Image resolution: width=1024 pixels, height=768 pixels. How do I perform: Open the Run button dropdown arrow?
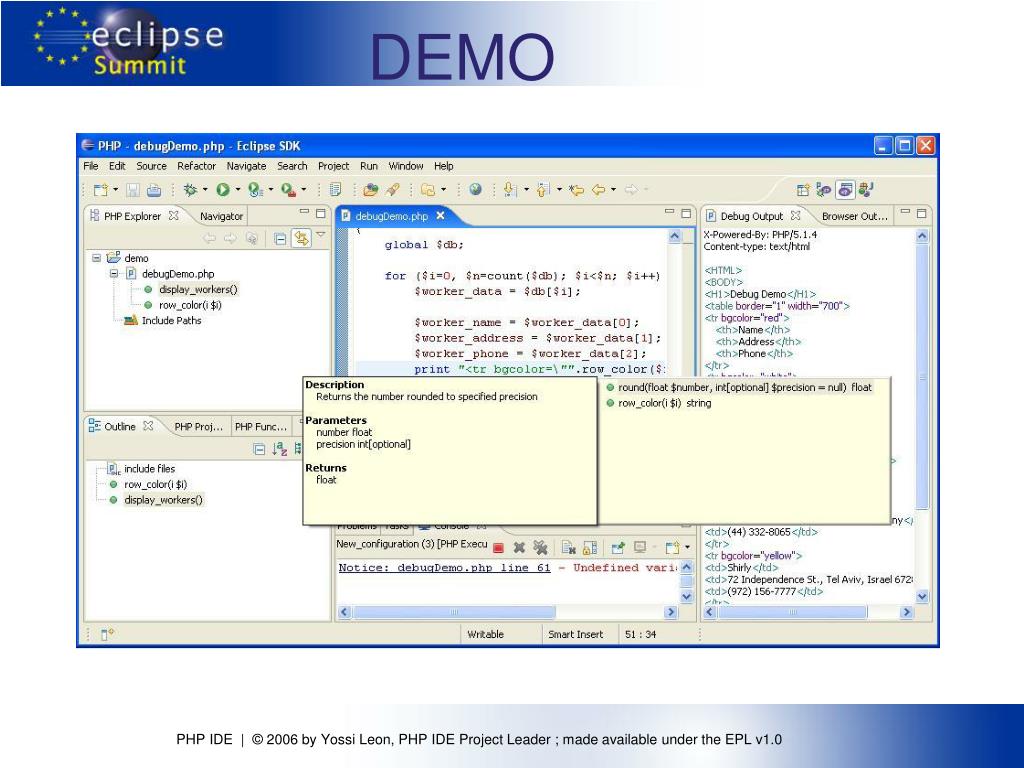click(238, 189)
